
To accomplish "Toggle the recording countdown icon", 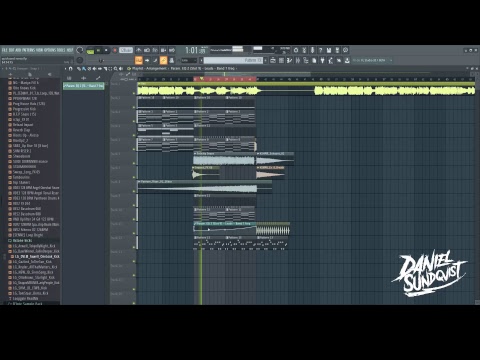I will click(155, 50).
